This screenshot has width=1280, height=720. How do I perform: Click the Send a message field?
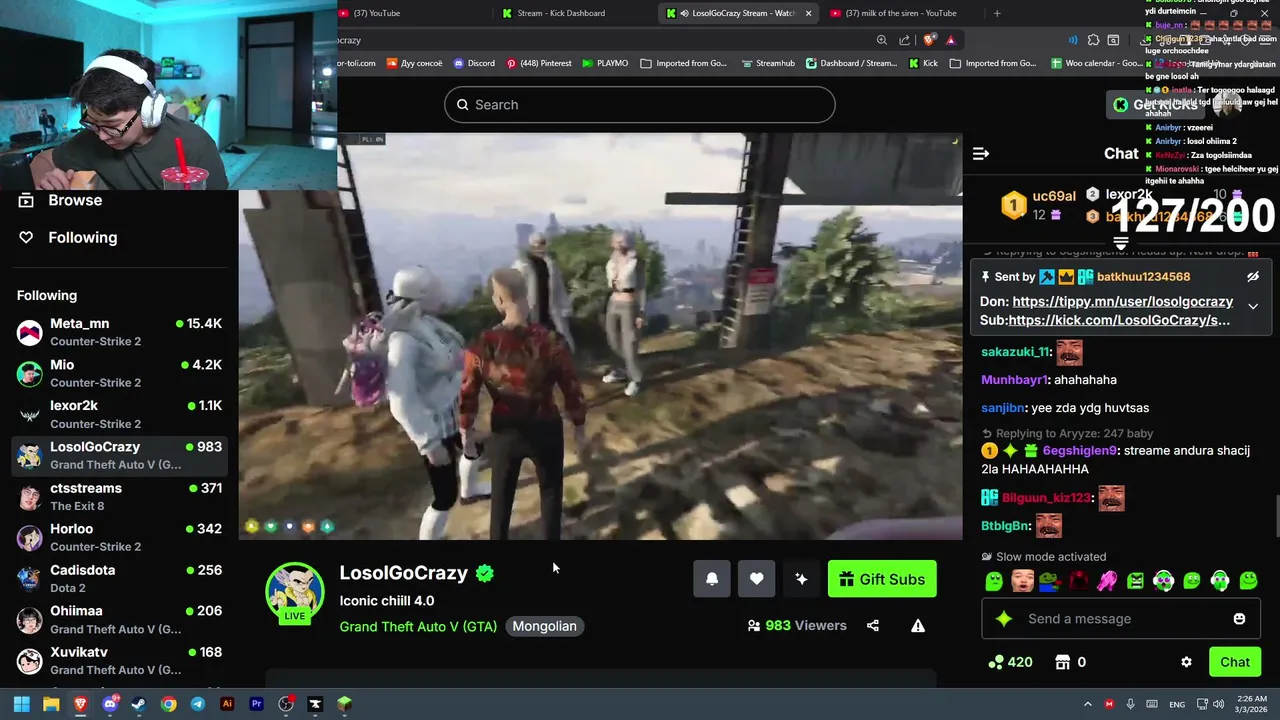[1120, 619]
